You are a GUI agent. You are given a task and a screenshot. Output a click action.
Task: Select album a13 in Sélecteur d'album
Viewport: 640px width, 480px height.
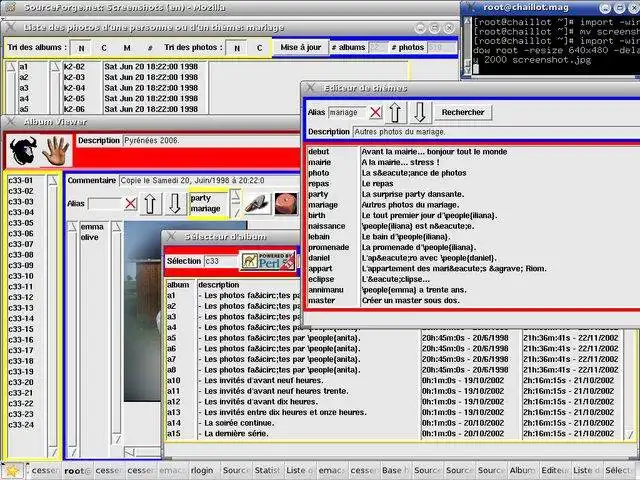(x=174, y=412)
